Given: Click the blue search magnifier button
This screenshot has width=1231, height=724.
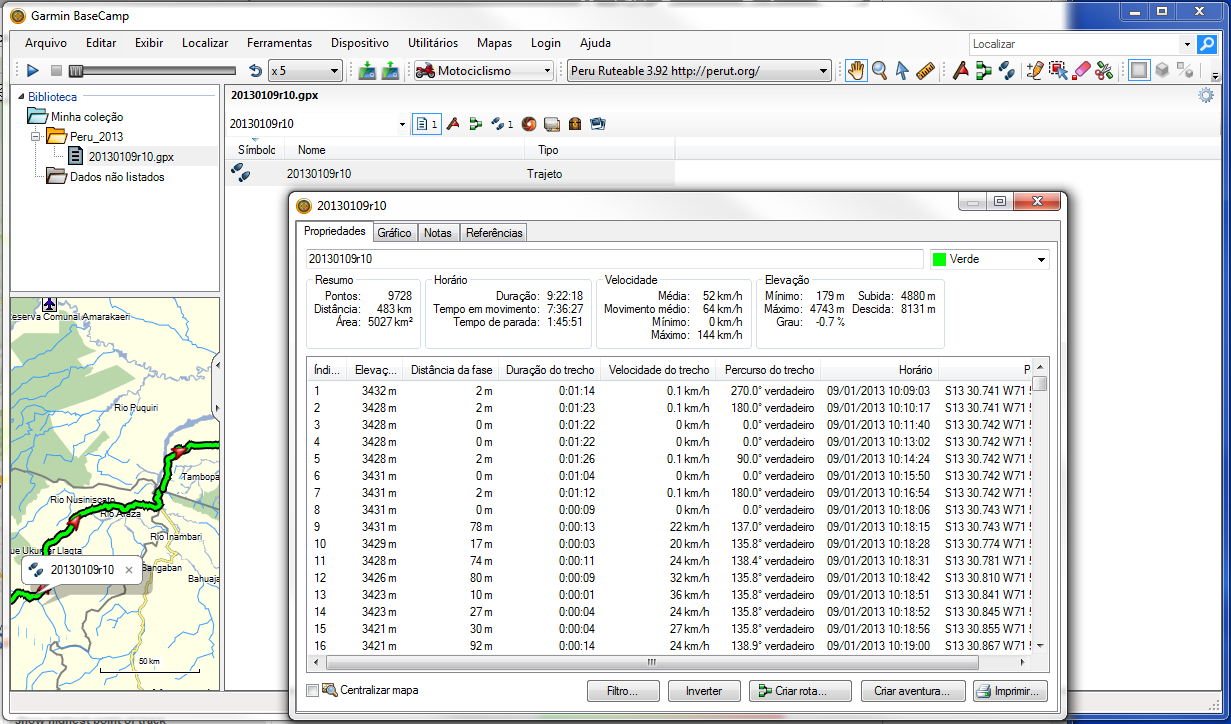Looking at the screenshot, I should pyautogui.click(x=1208, y=44).
